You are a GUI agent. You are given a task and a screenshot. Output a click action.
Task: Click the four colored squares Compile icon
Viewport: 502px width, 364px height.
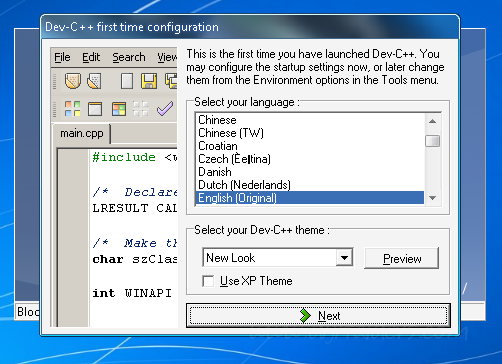point(73,109)
